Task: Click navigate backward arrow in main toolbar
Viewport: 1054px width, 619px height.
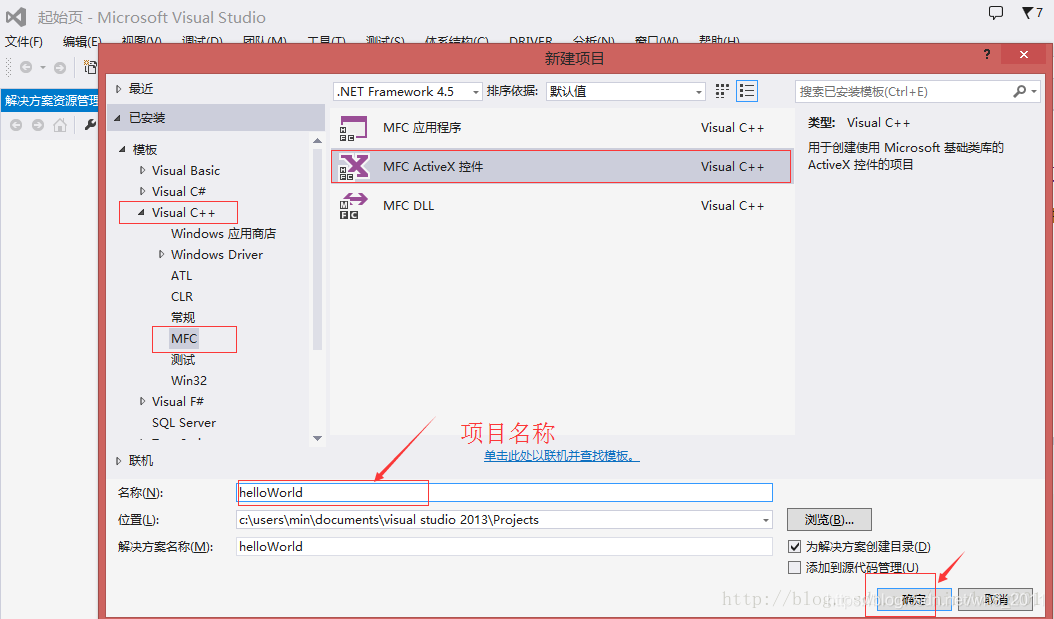Action: coord(26,67)
